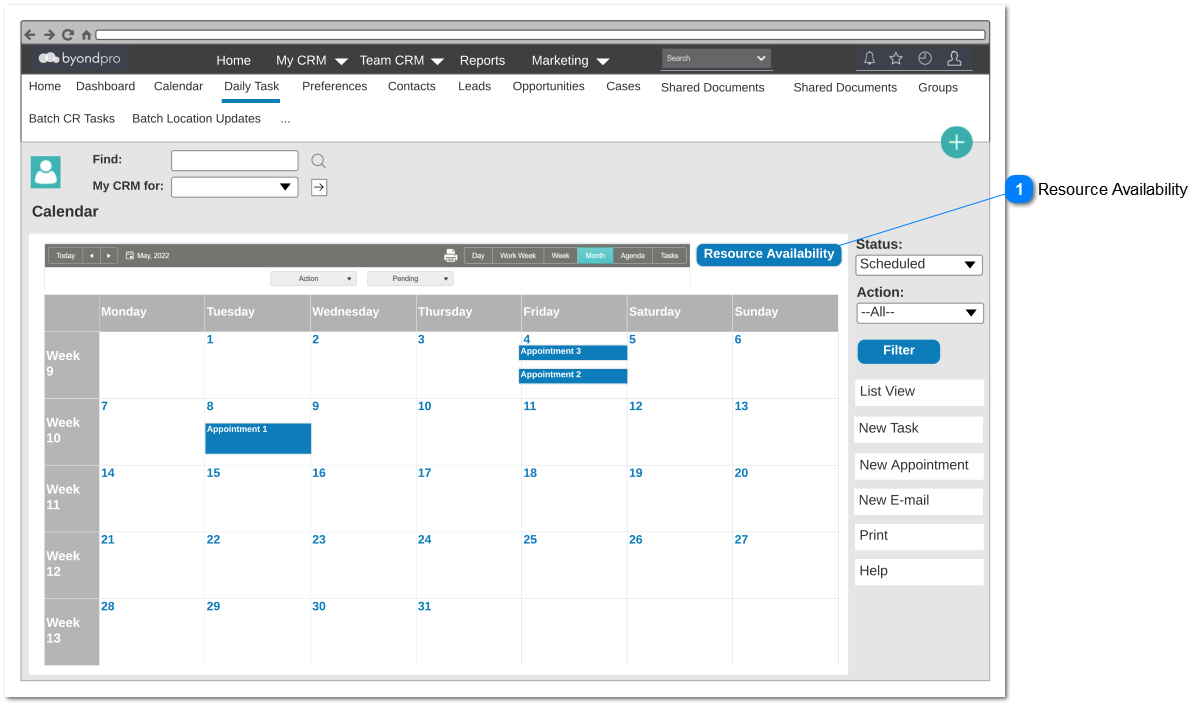Click the Resource Availability button
This screenshot has height=706, width=1204.
pyautogui.click(x=768, y=254)
